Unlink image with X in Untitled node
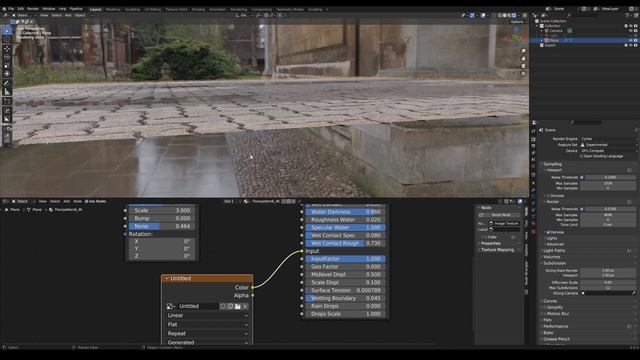The image size is (640, 360). pyautogui.click(x=245, y=306)
